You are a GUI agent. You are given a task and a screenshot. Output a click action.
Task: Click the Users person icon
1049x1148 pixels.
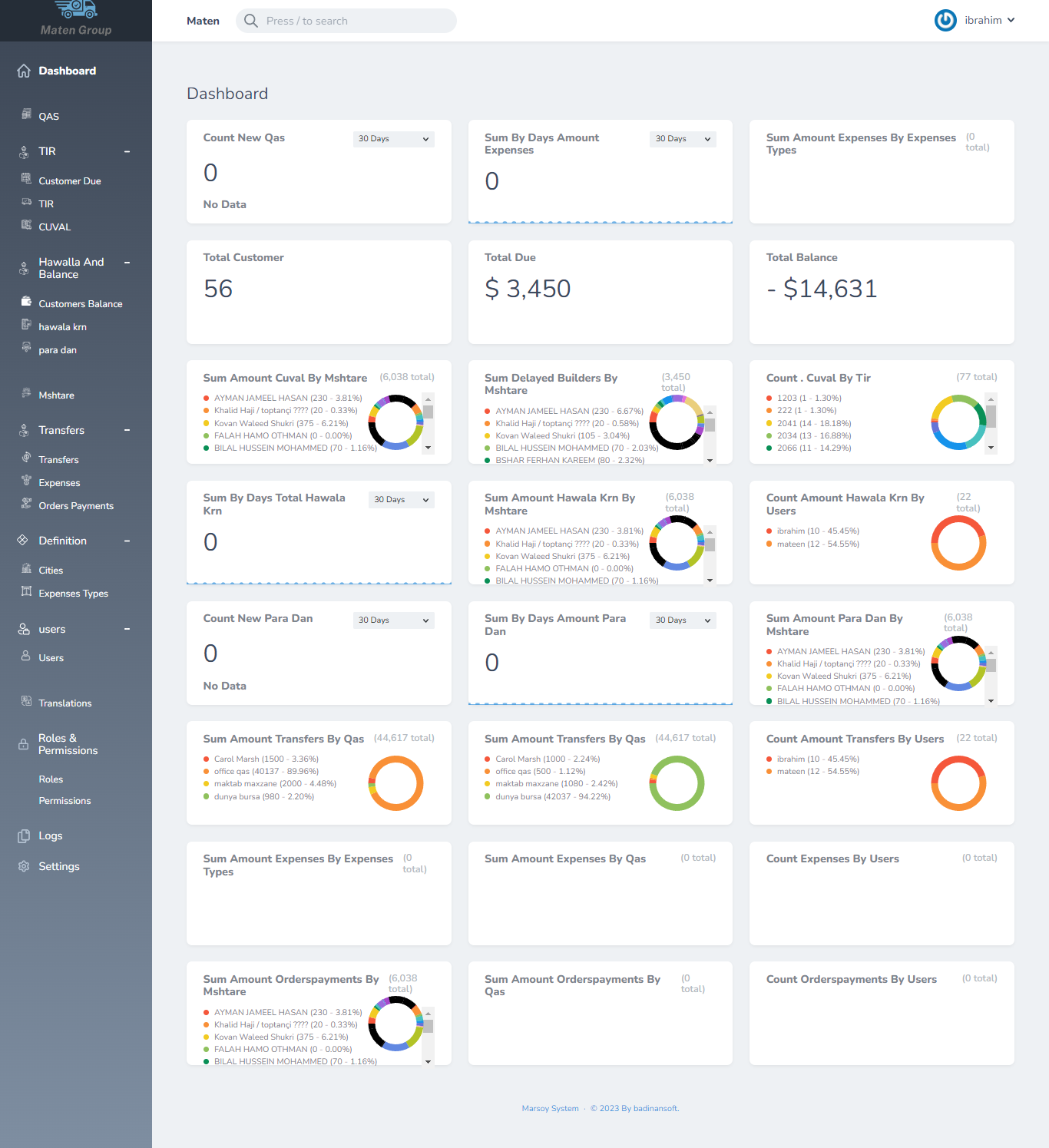point(26,655)
